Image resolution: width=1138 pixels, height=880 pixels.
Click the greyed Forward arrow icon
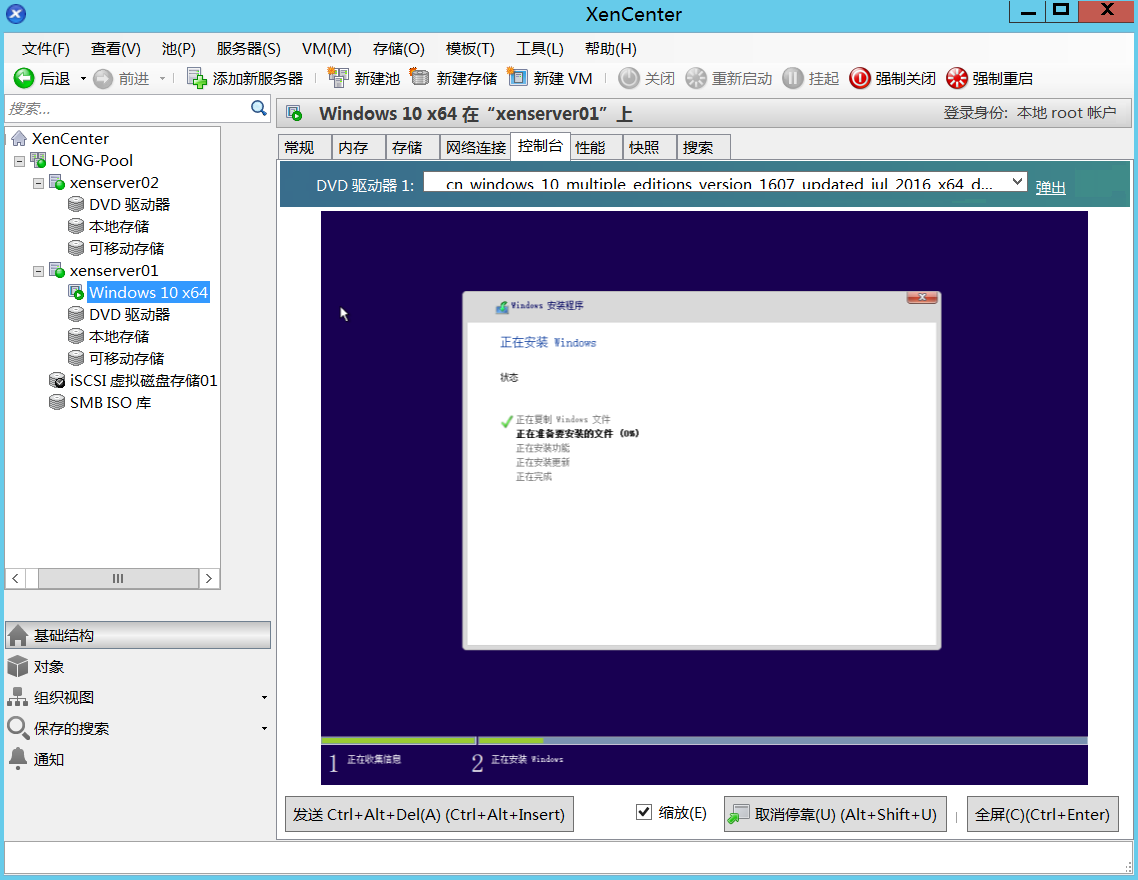coord(103,78)
